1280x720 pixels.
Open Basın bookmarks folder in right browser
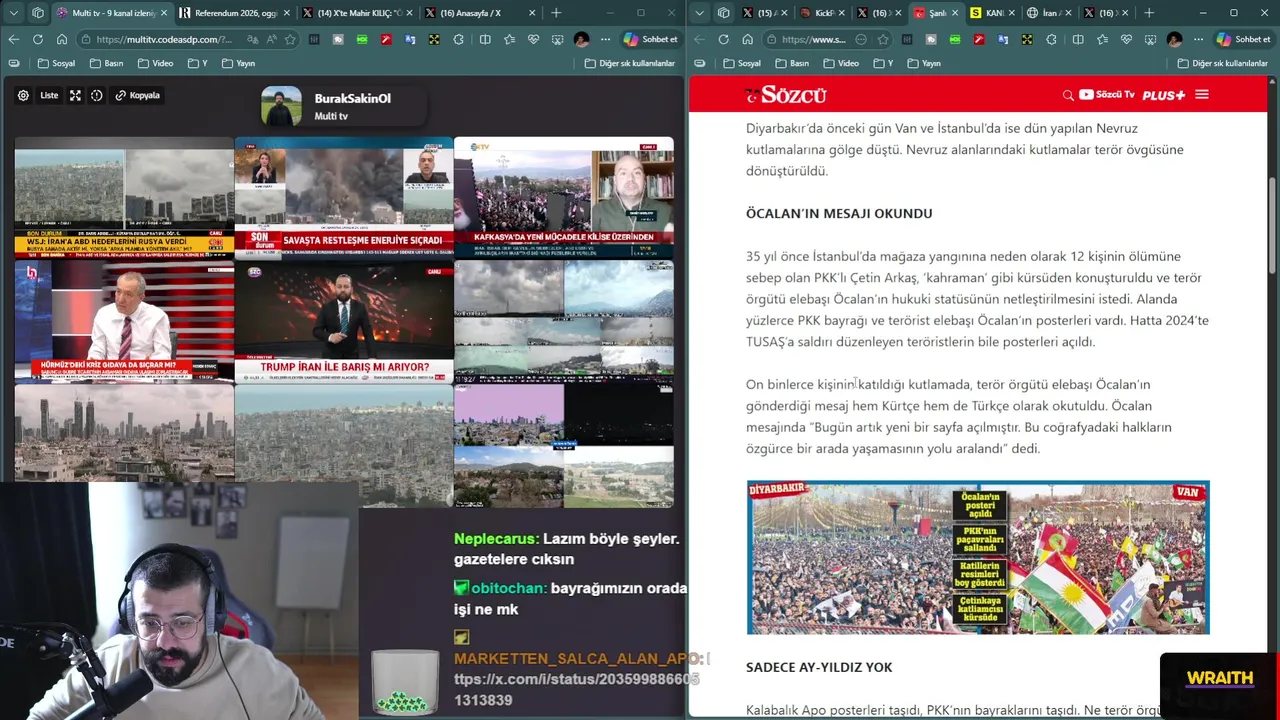pyautogui.click(x=792, y=63)
